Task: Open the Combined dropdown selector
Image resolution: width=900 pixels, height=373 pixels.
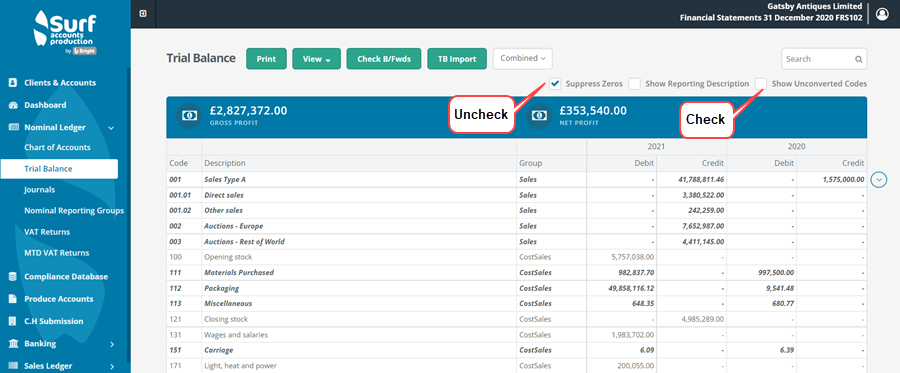Action: tap(522, 59)
